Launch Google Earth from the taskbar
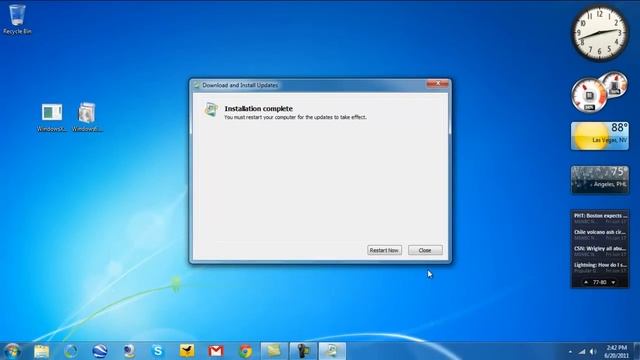Screen dimensions: 640x360 (x=100, y=351)
